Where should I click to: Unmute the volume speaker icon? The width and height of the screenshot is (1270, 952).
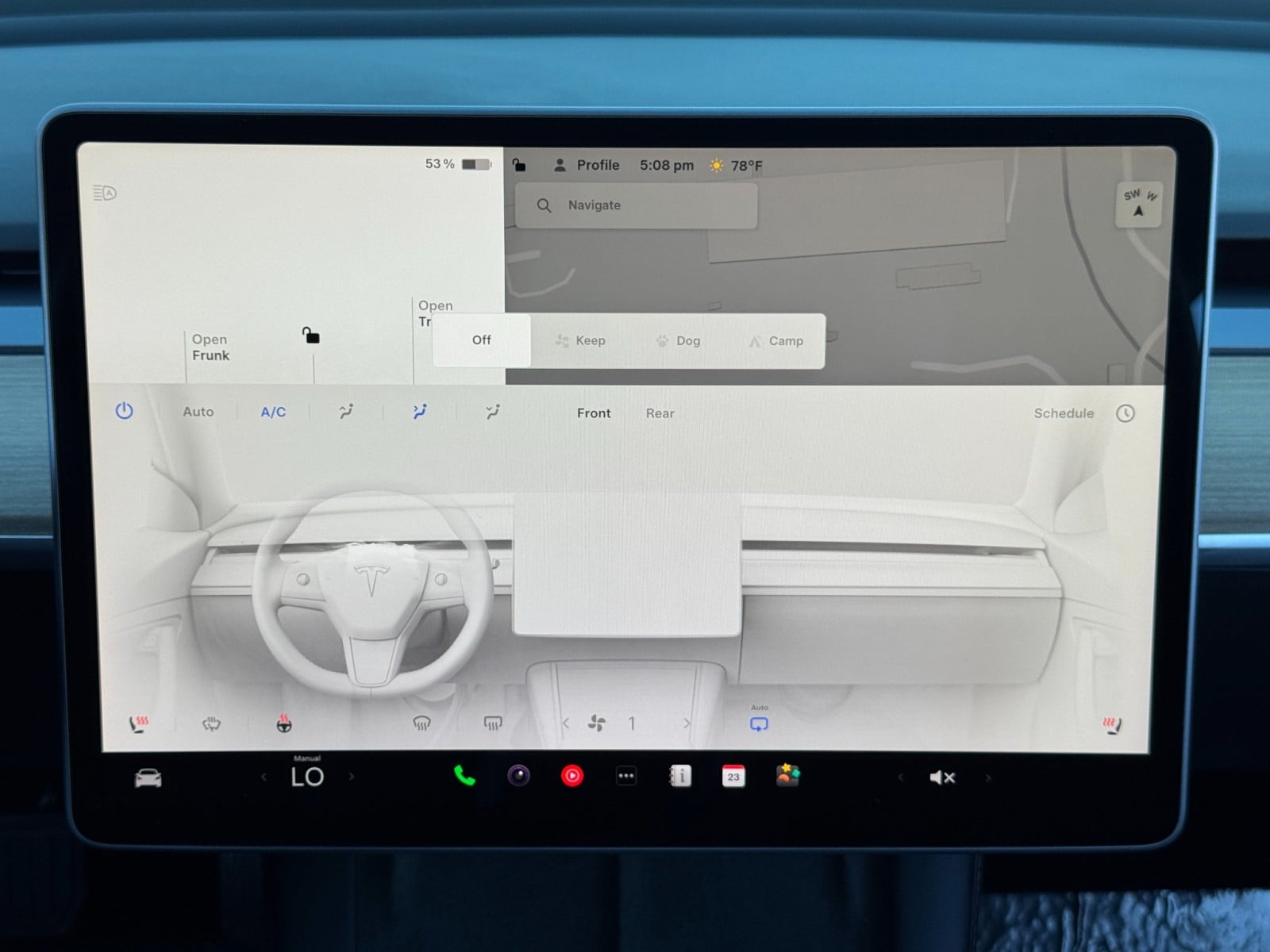click(942, 777)
